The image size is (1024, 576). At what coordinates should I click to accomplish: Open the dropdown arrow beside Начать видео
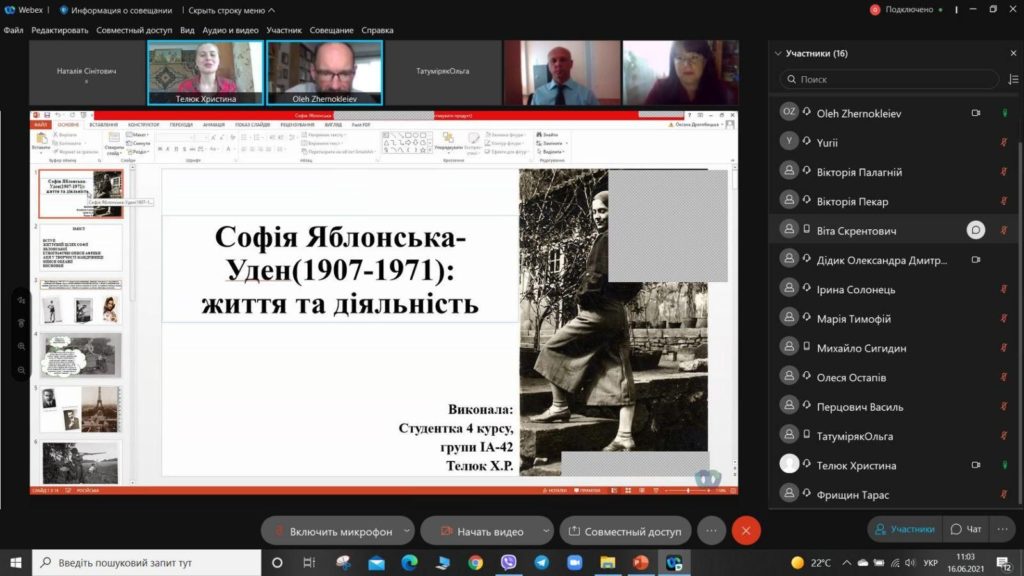pyautogui.click(x=546, y=531)
